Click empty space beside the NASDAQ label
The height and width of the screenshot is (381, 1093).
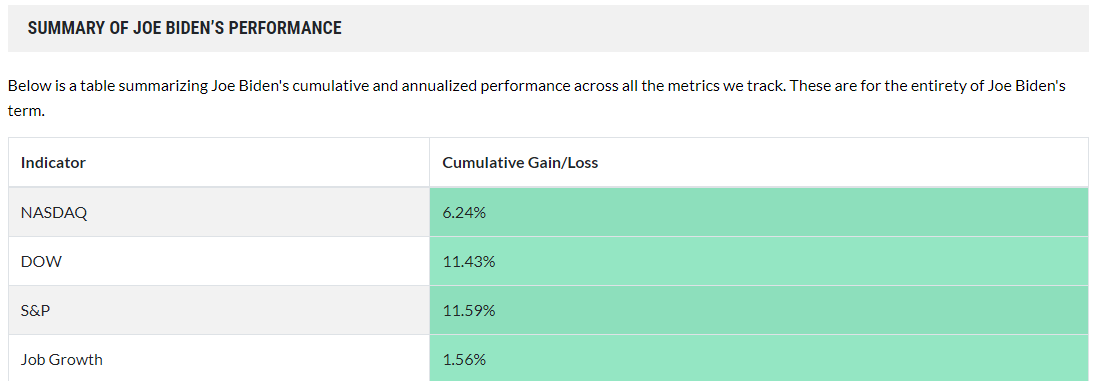pos(258,212)
